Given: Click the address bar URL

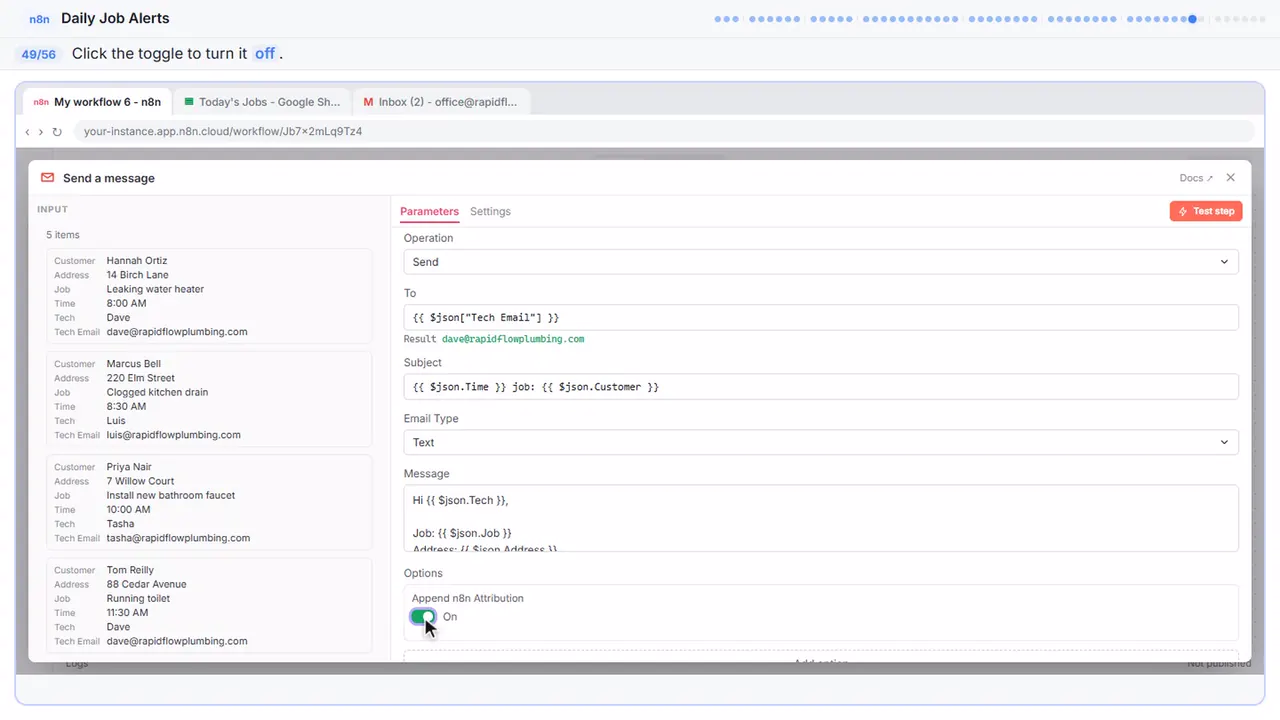Looking at the screenshot, I should click(x=223, y=131).
